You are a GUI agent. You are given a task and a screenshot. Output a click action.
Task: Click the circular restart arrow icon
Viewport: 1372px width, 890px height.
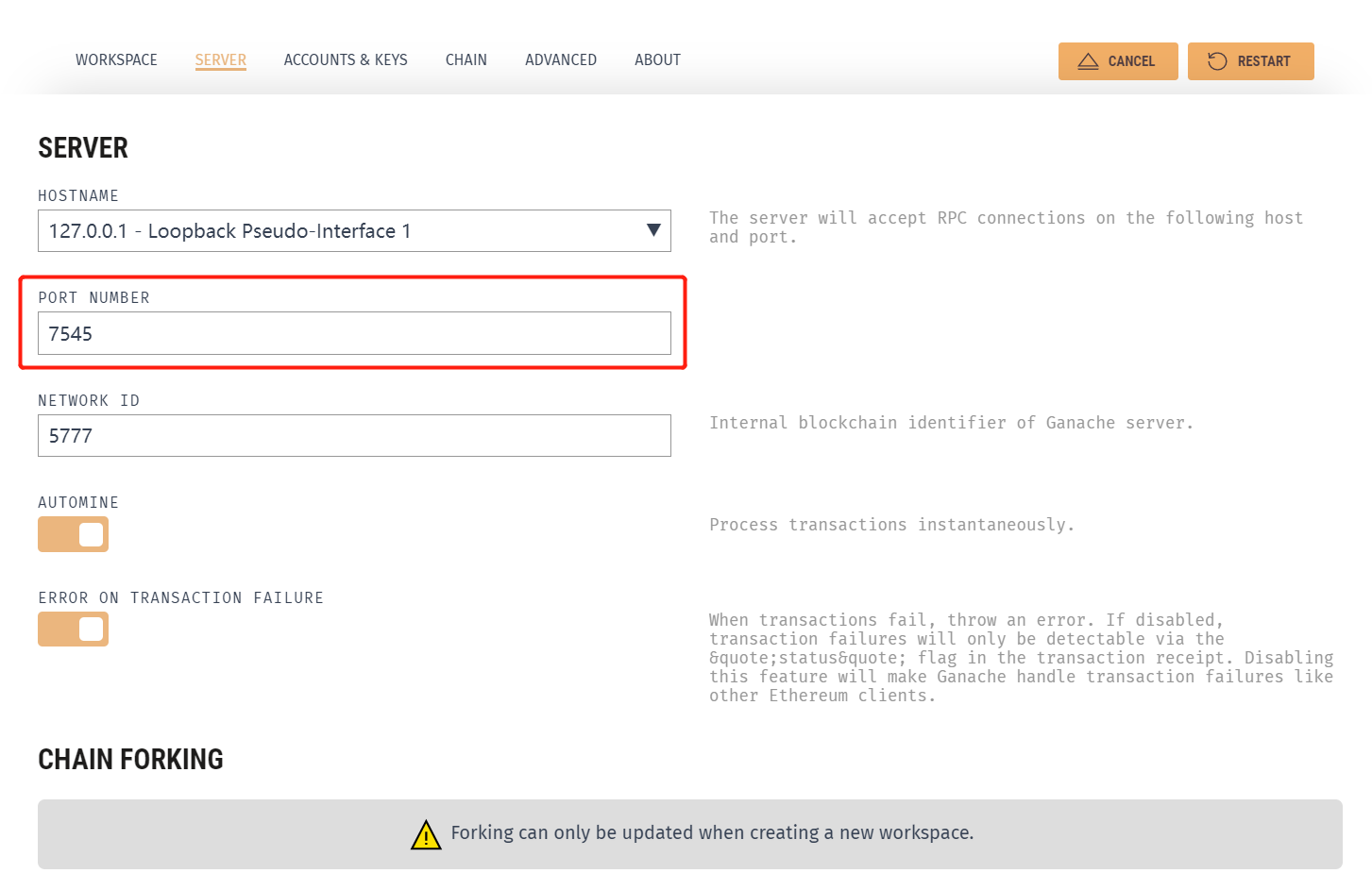1217,60
